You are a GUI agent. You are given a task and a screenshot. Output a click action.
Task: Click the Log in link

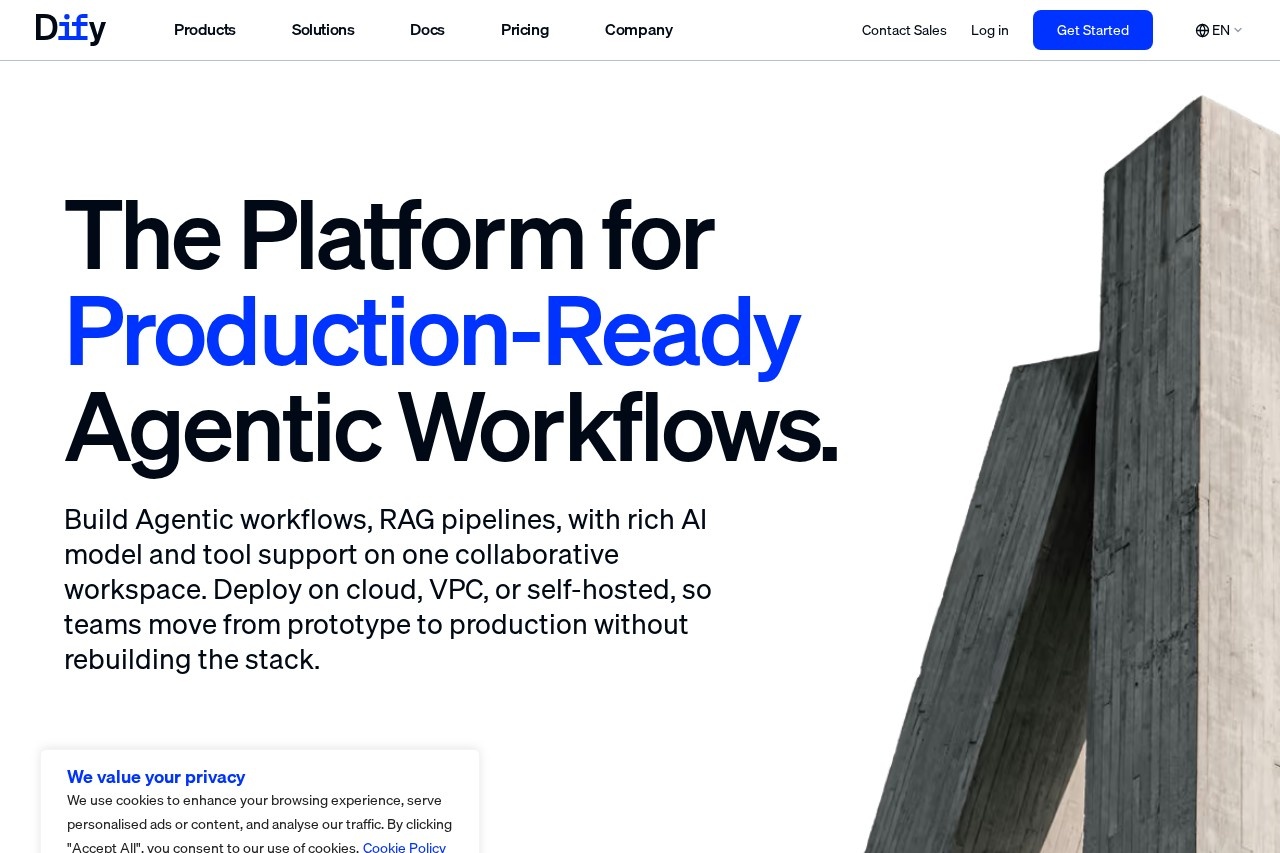tap(990, 30)
